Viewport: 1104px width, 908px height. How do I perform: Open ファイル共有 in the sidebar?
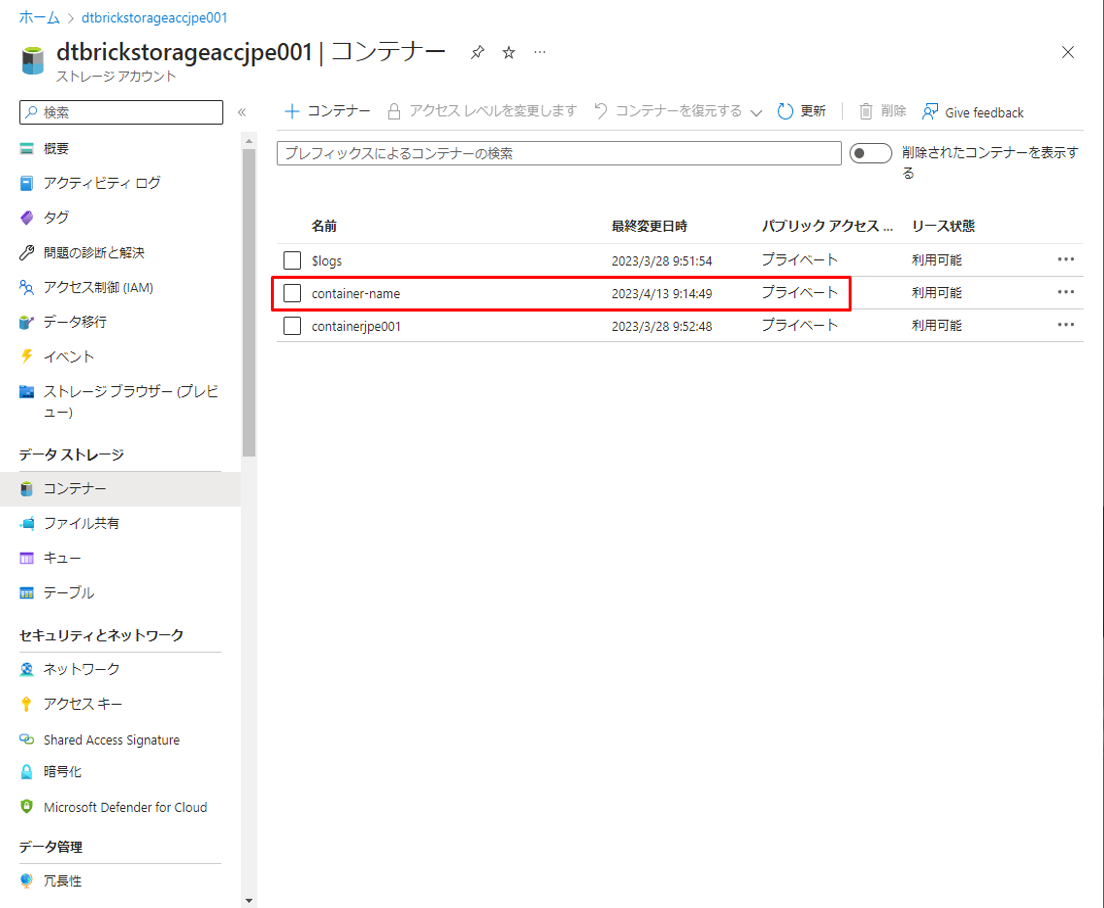tap(81, 523)
